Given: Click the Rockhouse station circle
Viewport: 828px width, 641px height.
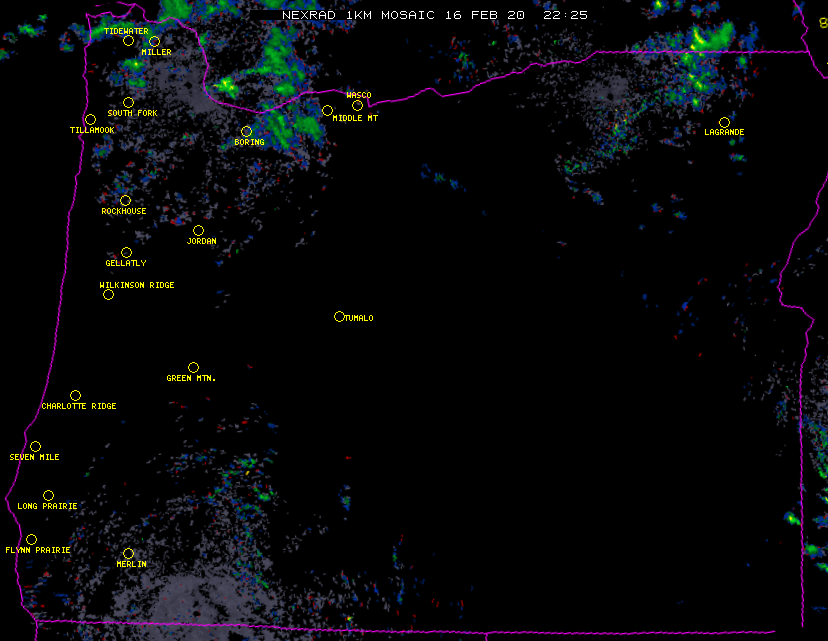Looking at the screenshot, I should [125, 200].
